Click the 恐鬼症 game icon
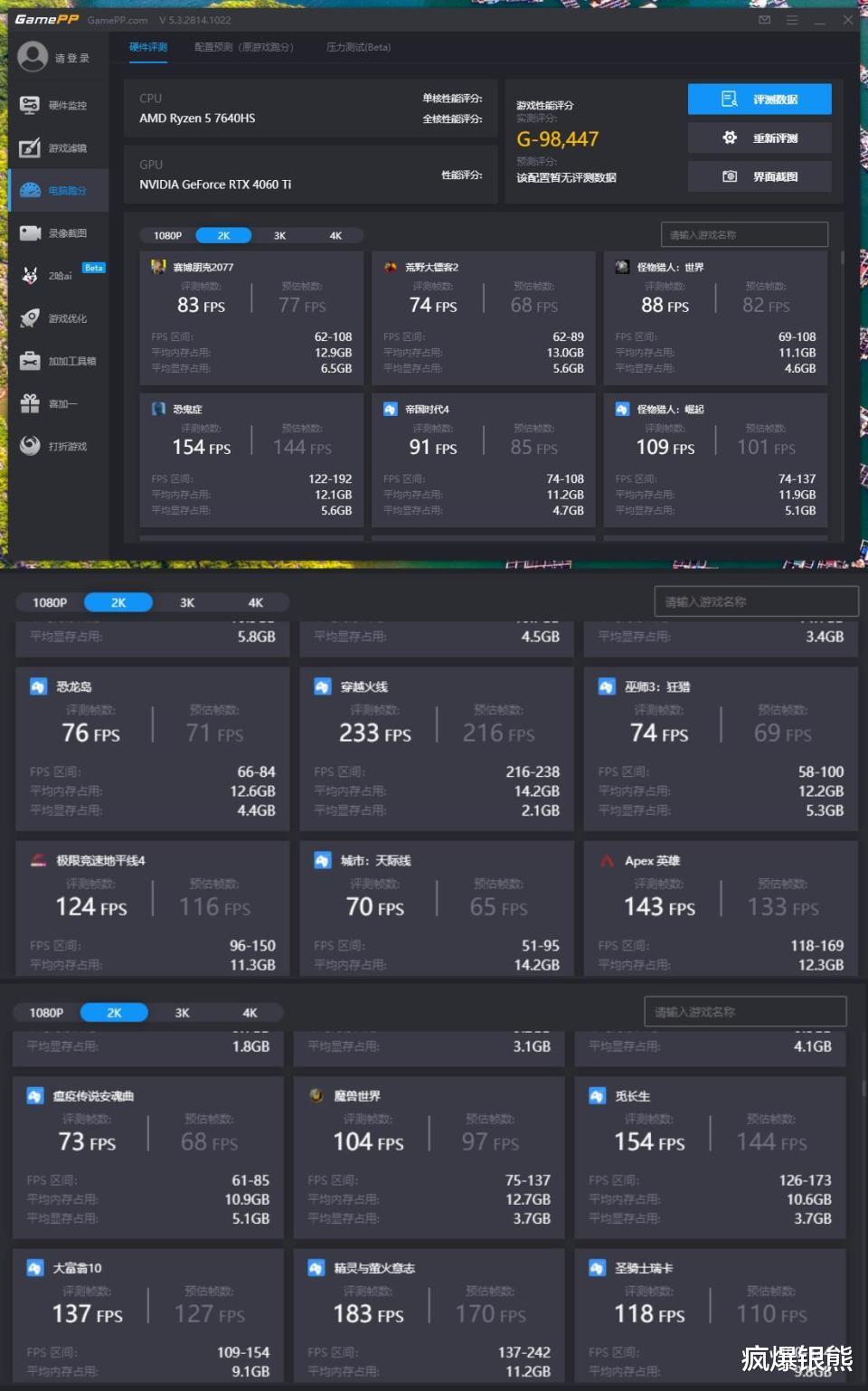This screenshot has width=868, height=1391. (158, 409)
